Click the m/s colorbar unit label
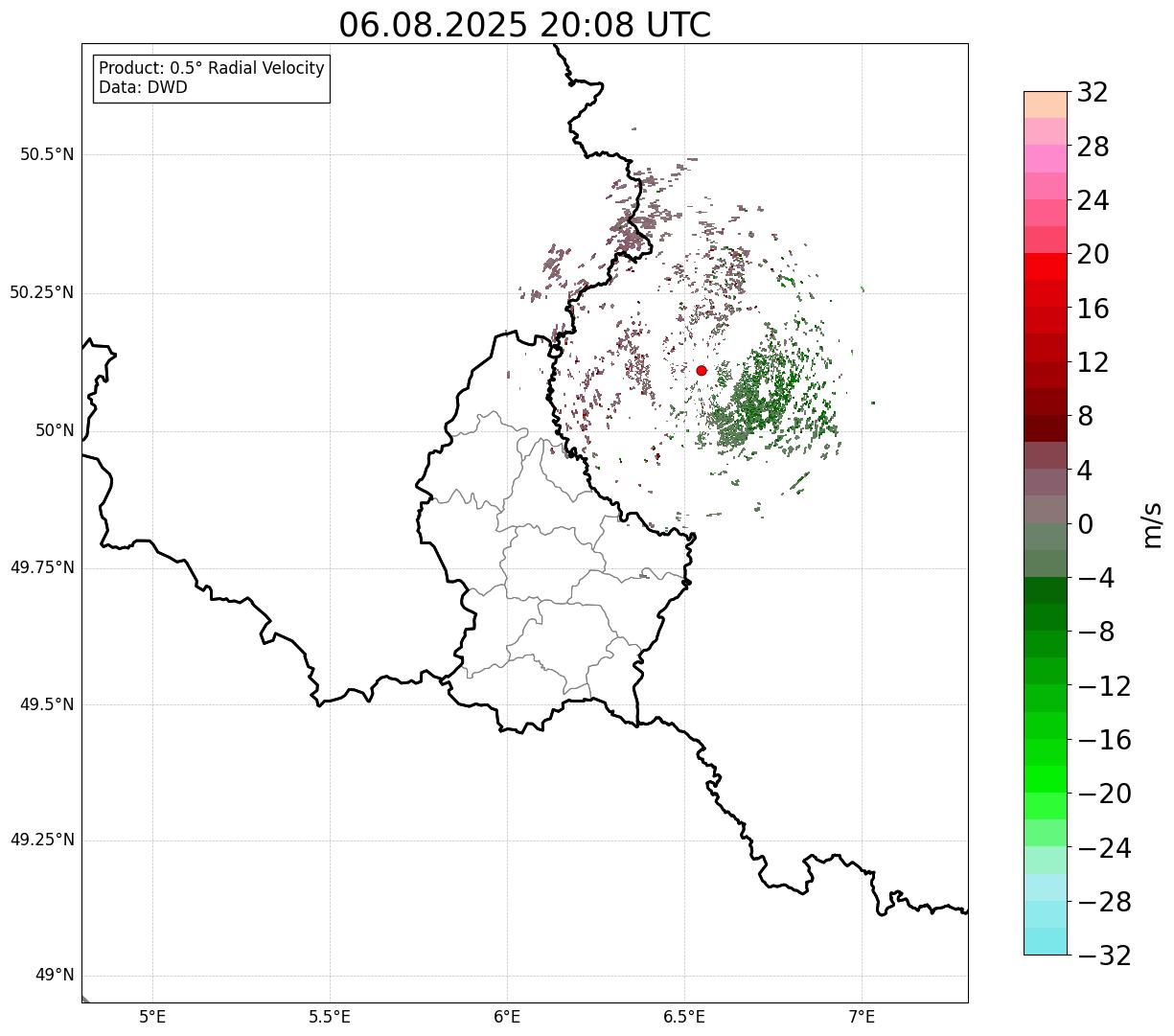The image size is (1174, 1036). pyautogui.click(x=1152, y=523)
